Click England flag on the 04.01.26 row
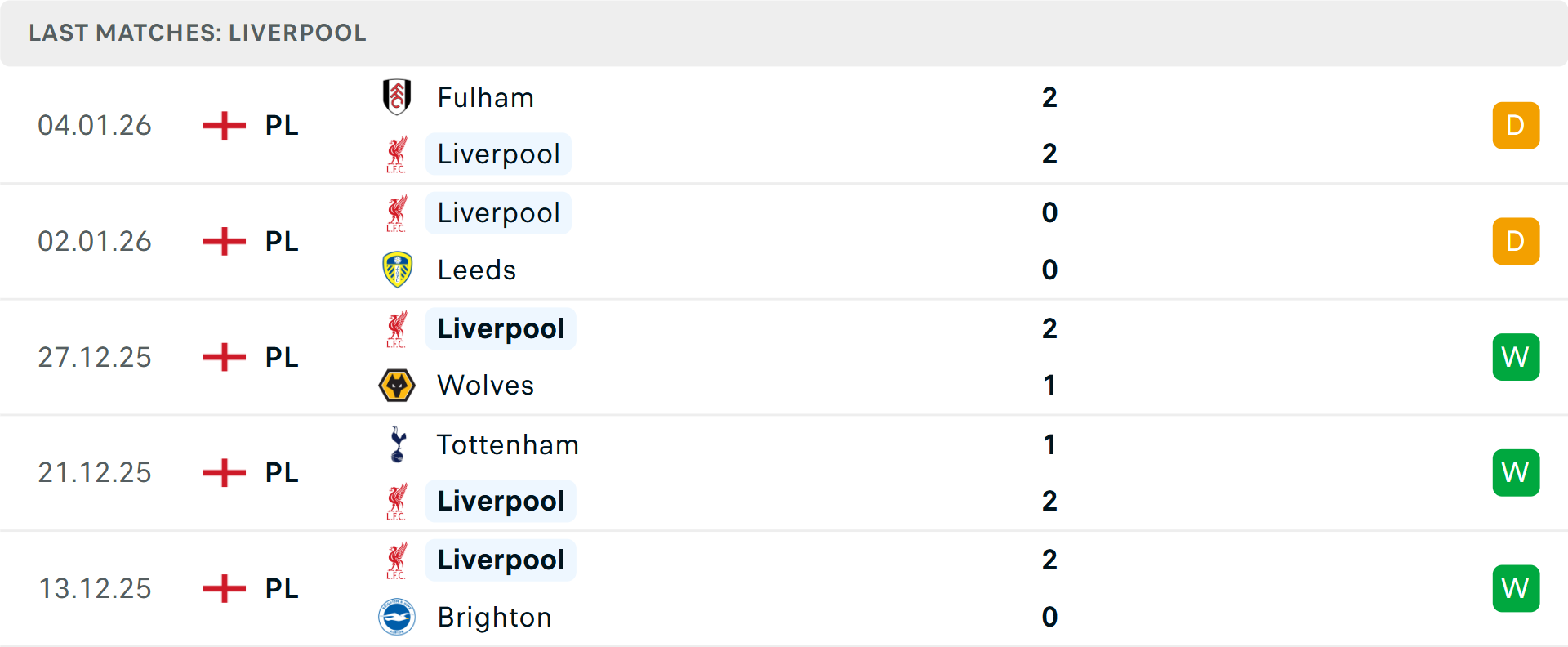This screenshot has width=1568, height=647. 225,126
